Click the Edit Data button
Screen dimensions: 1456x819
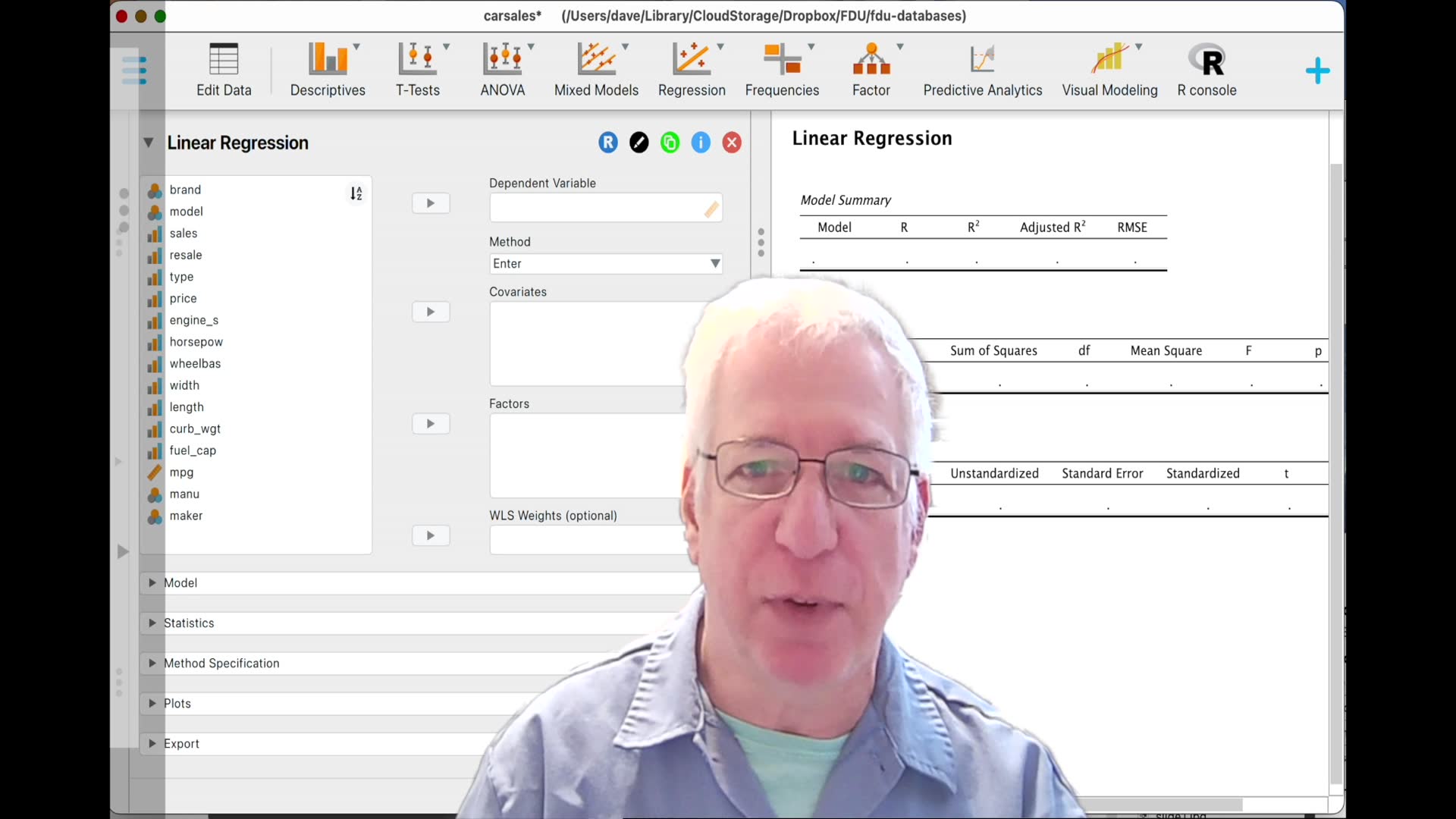pos(223,68)
